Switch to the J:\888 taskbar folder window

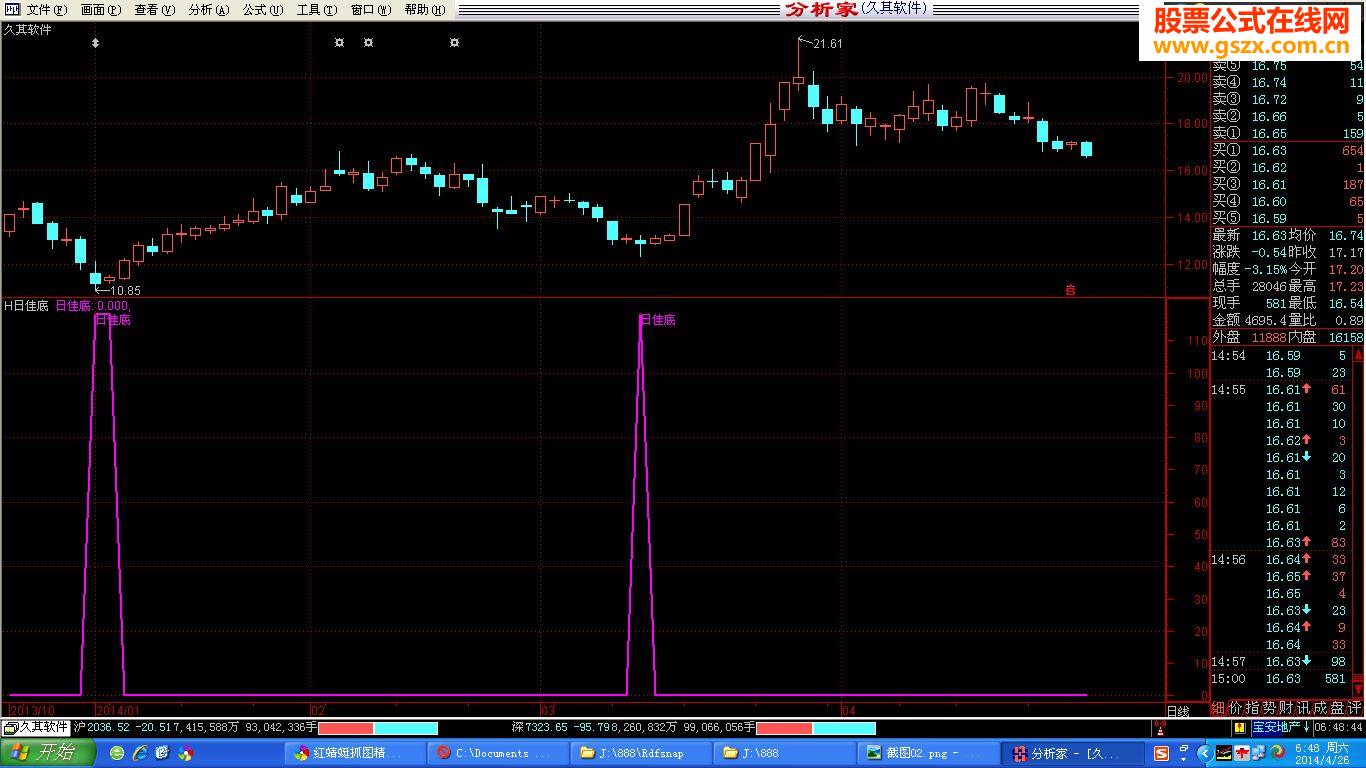point(783,753)
